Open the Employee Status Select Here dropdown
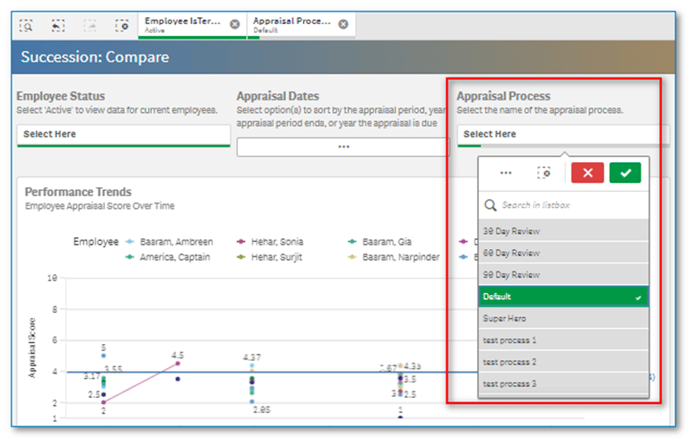 point(124,135)
